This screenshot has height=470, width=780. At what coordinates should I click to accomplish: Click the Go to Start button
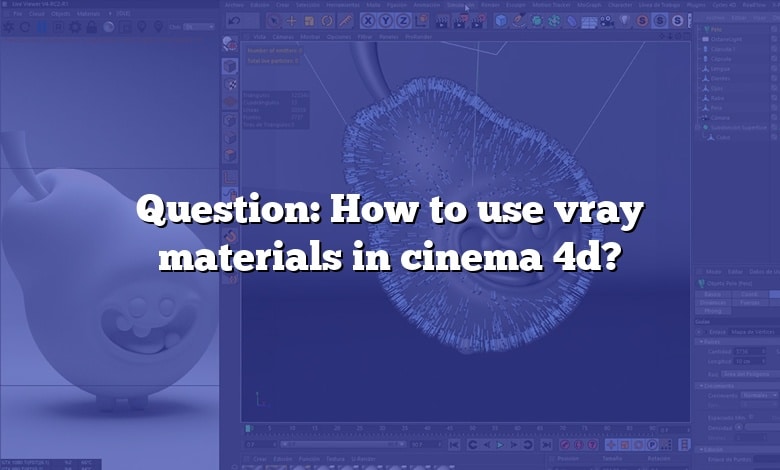point(454,445)
